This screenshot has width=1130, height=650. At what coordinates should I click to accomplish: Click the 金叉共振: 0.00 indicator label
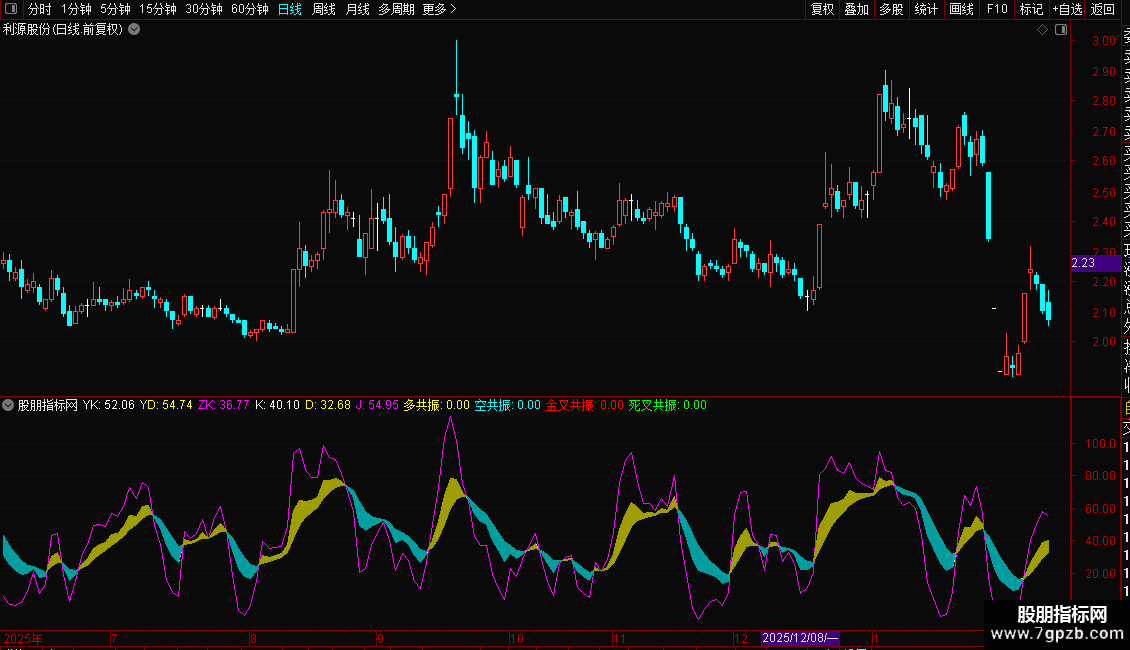tap(584, 405)
